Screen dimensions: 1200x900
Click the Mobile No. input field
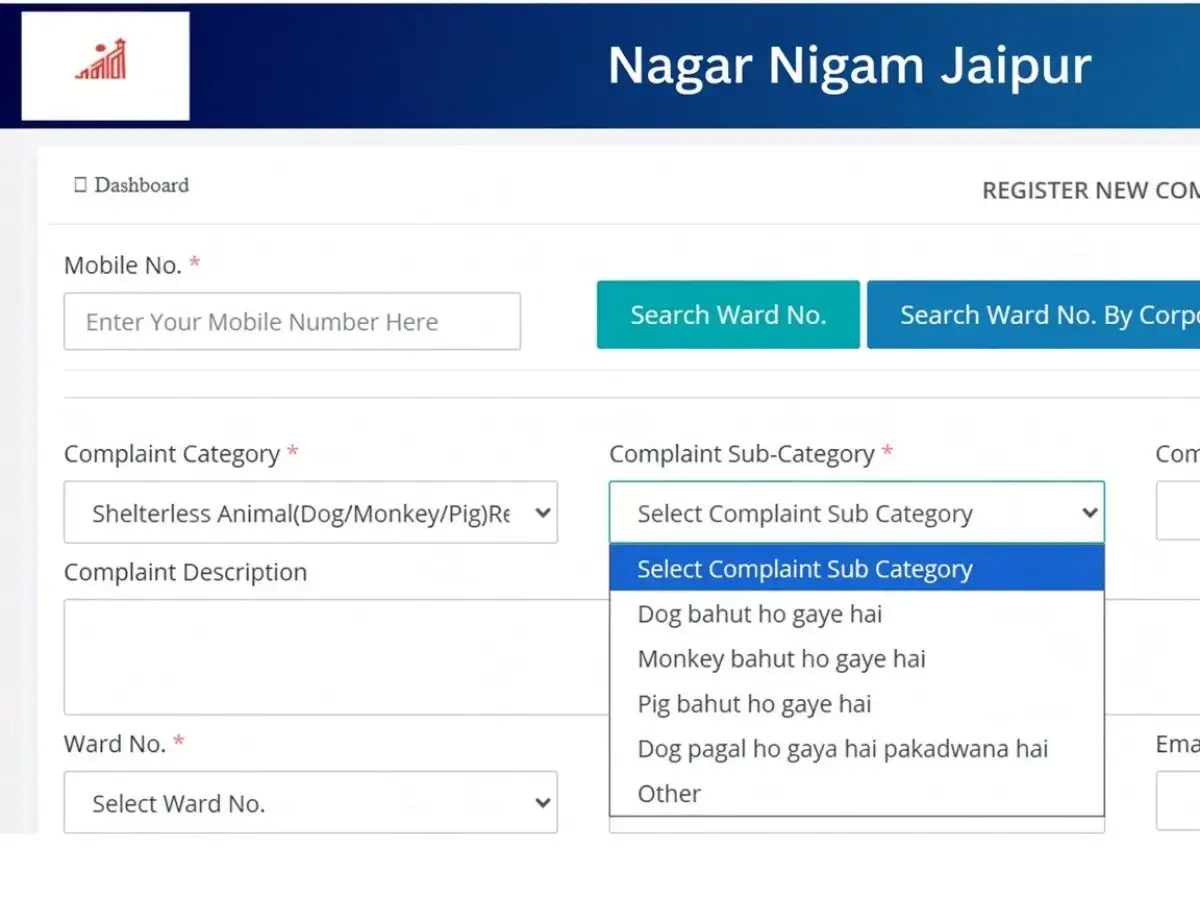coord(292,321)
